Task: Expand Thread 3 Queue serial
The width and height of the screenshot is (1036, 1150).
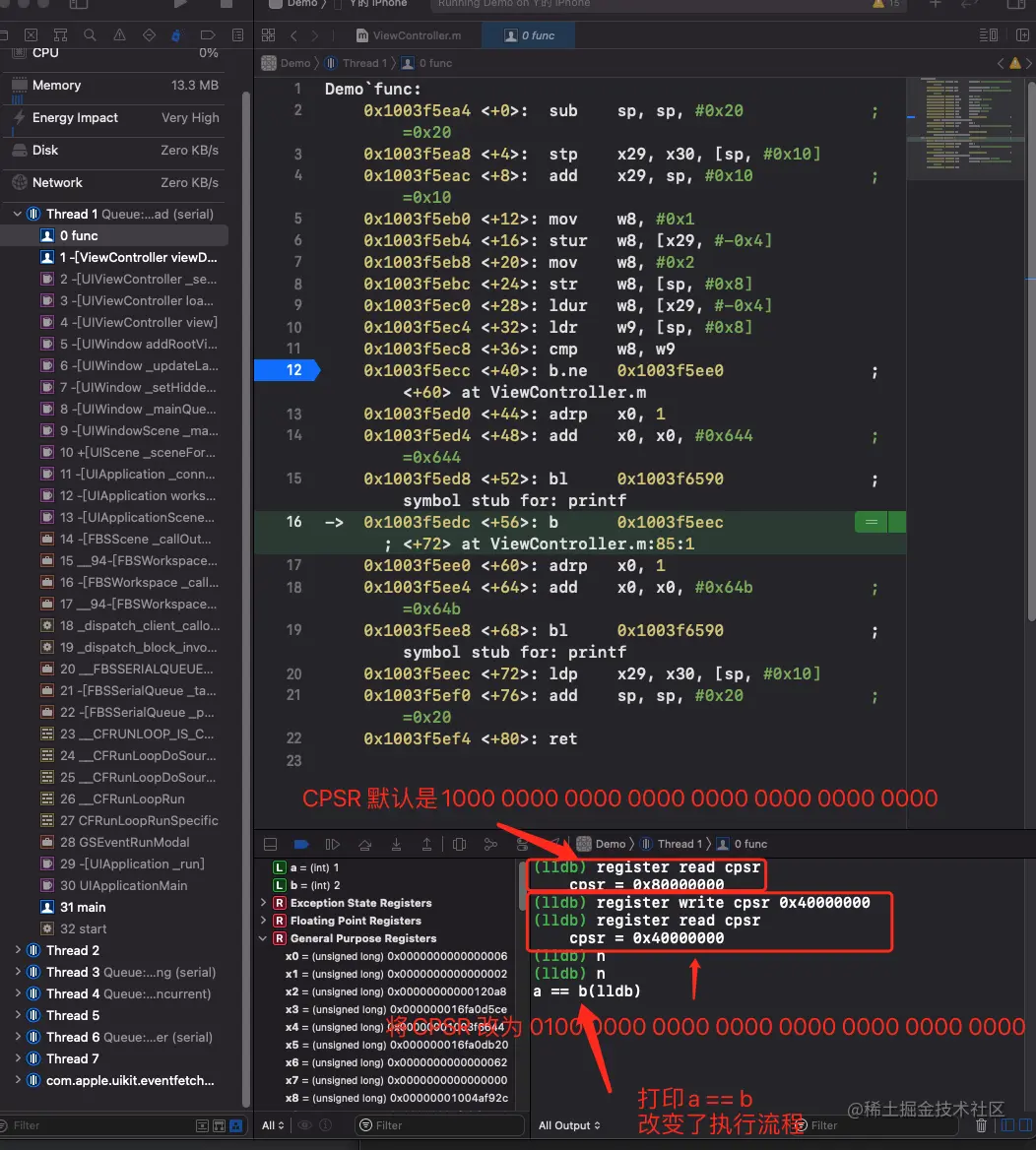Action: tap(18, 972)
